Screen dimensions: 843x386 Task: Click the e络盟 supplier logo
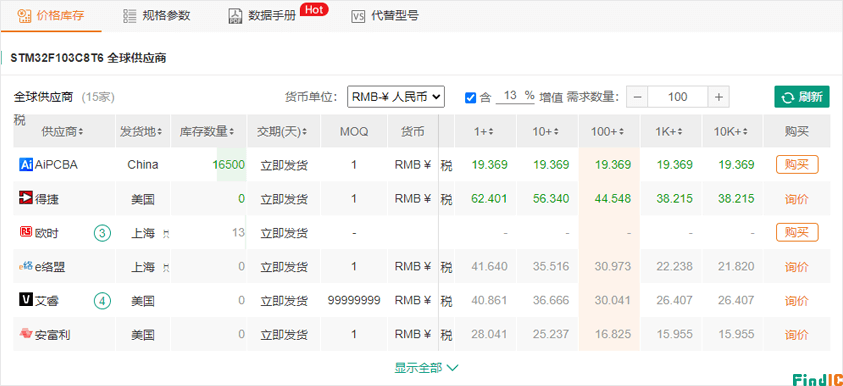pos(26,266)
